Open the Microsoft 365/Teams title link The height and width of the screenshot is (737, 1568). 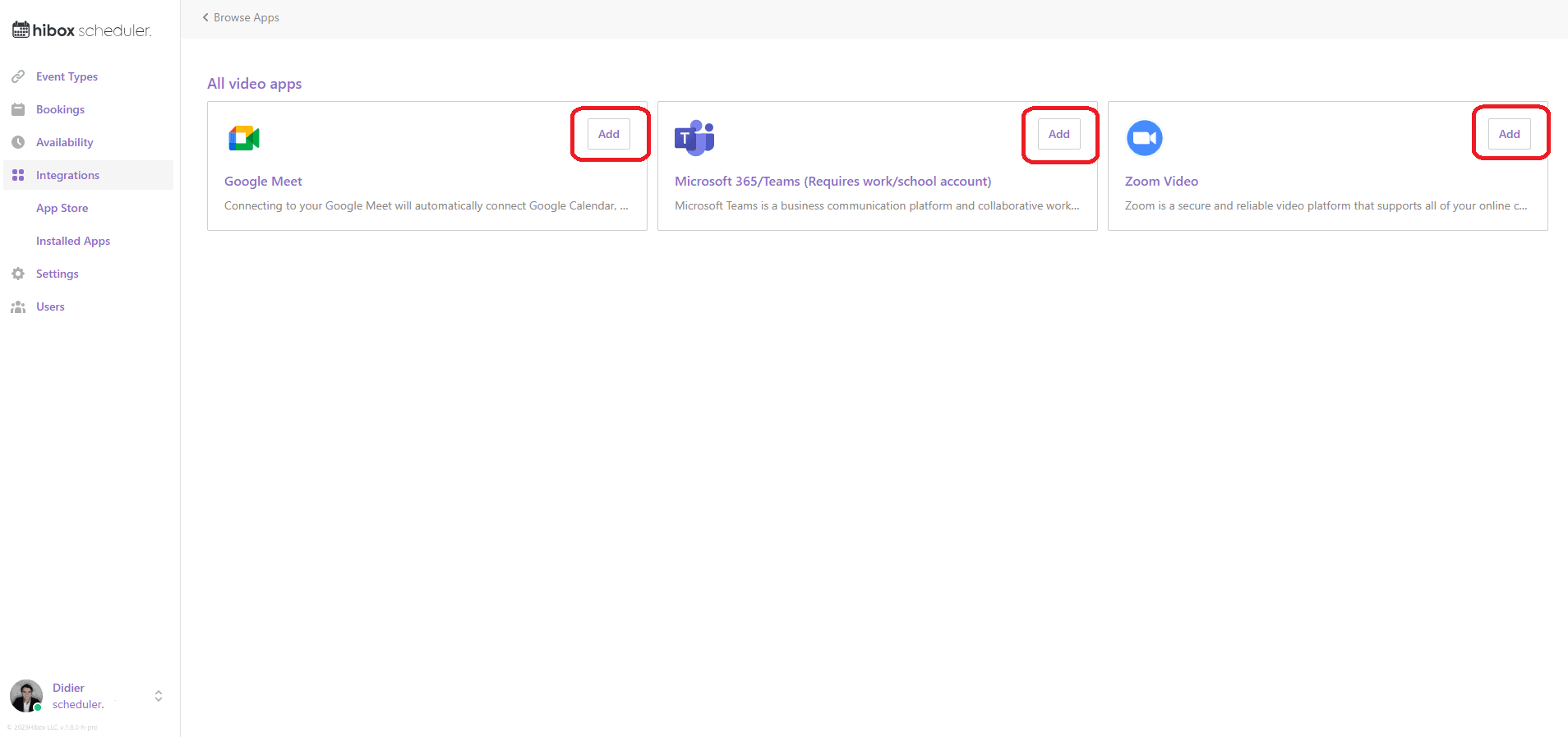pos(832,181)
